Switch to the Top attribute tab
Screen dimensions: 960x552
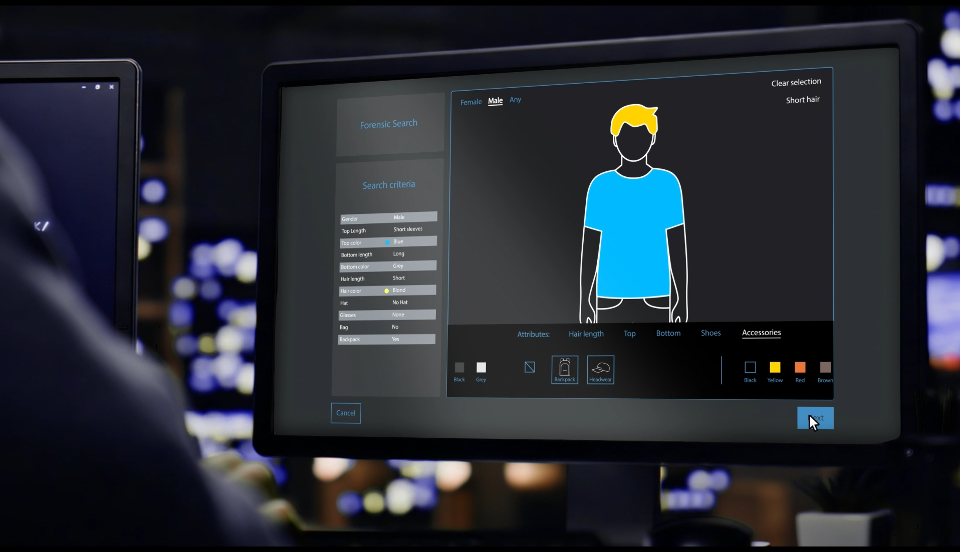click(629, 334)
